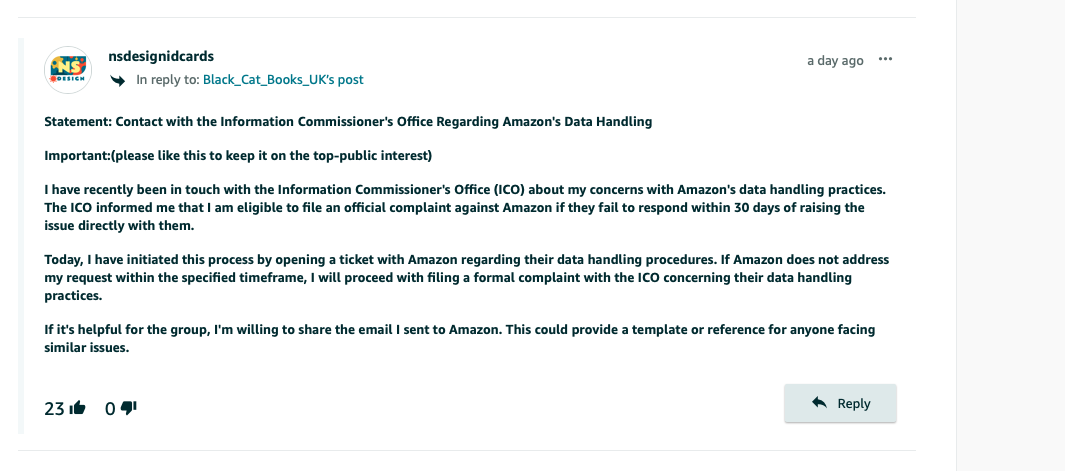
Task: Open the three-dot more options menu
Action: [885, 59]
